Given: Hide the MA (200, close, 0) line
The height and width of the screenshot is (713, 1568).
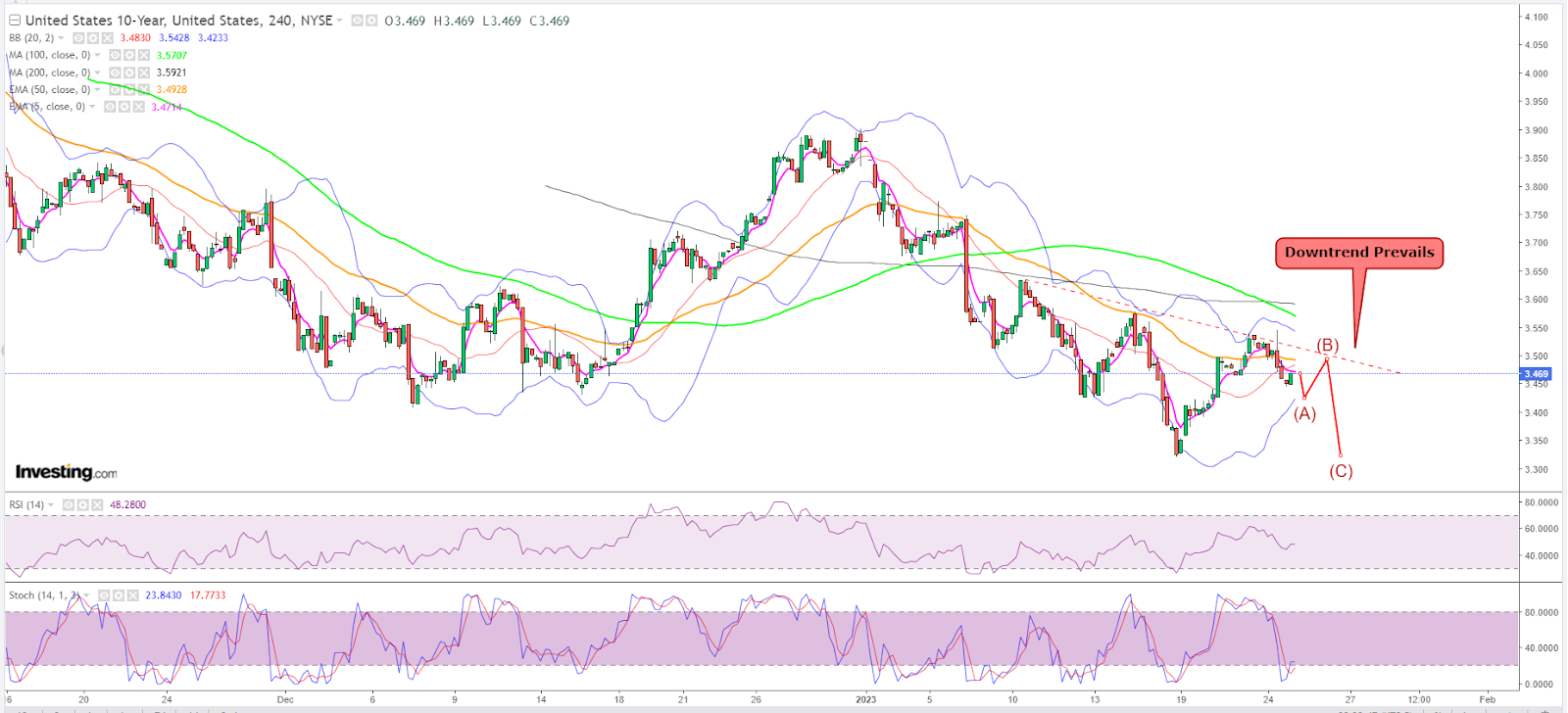Looking at the screenshot, I should tap(115, 72).
